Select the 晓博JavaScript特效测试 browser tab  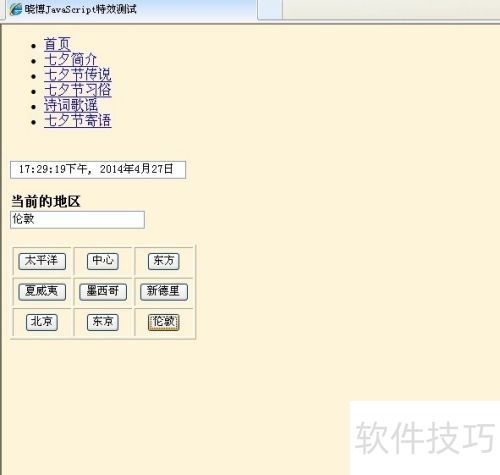(x=131, y=10)
